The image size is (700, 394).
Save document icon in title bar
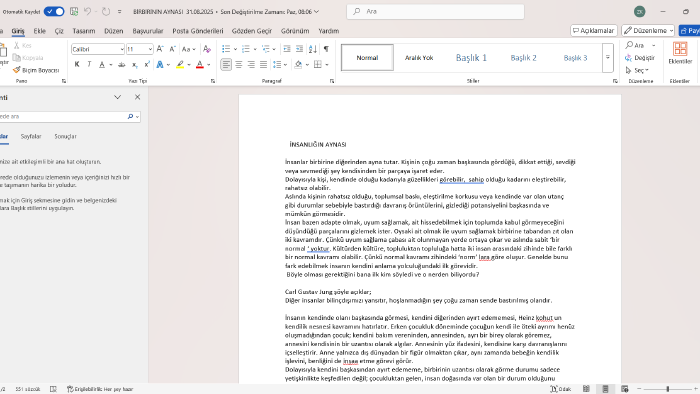(74, 12)
